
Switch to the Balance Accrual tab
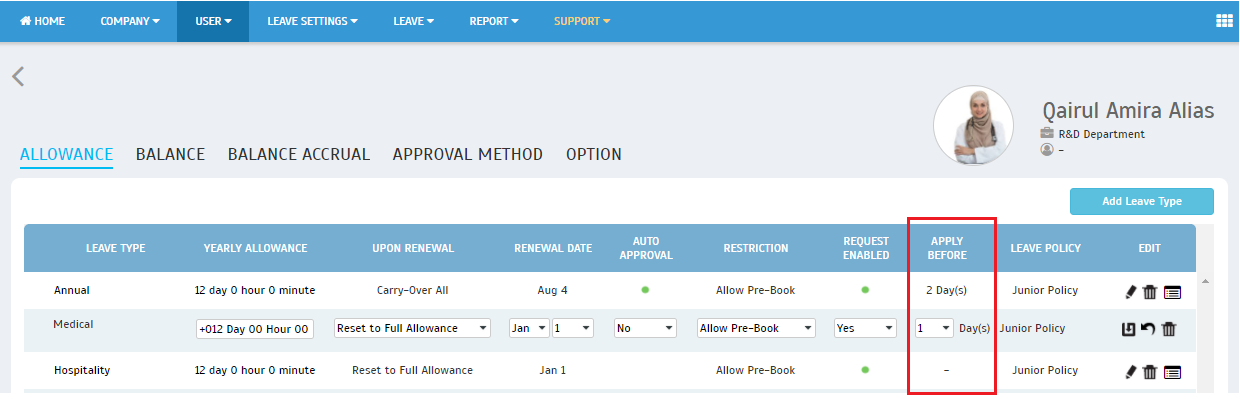pyautogui.click(x=299, y=154)
